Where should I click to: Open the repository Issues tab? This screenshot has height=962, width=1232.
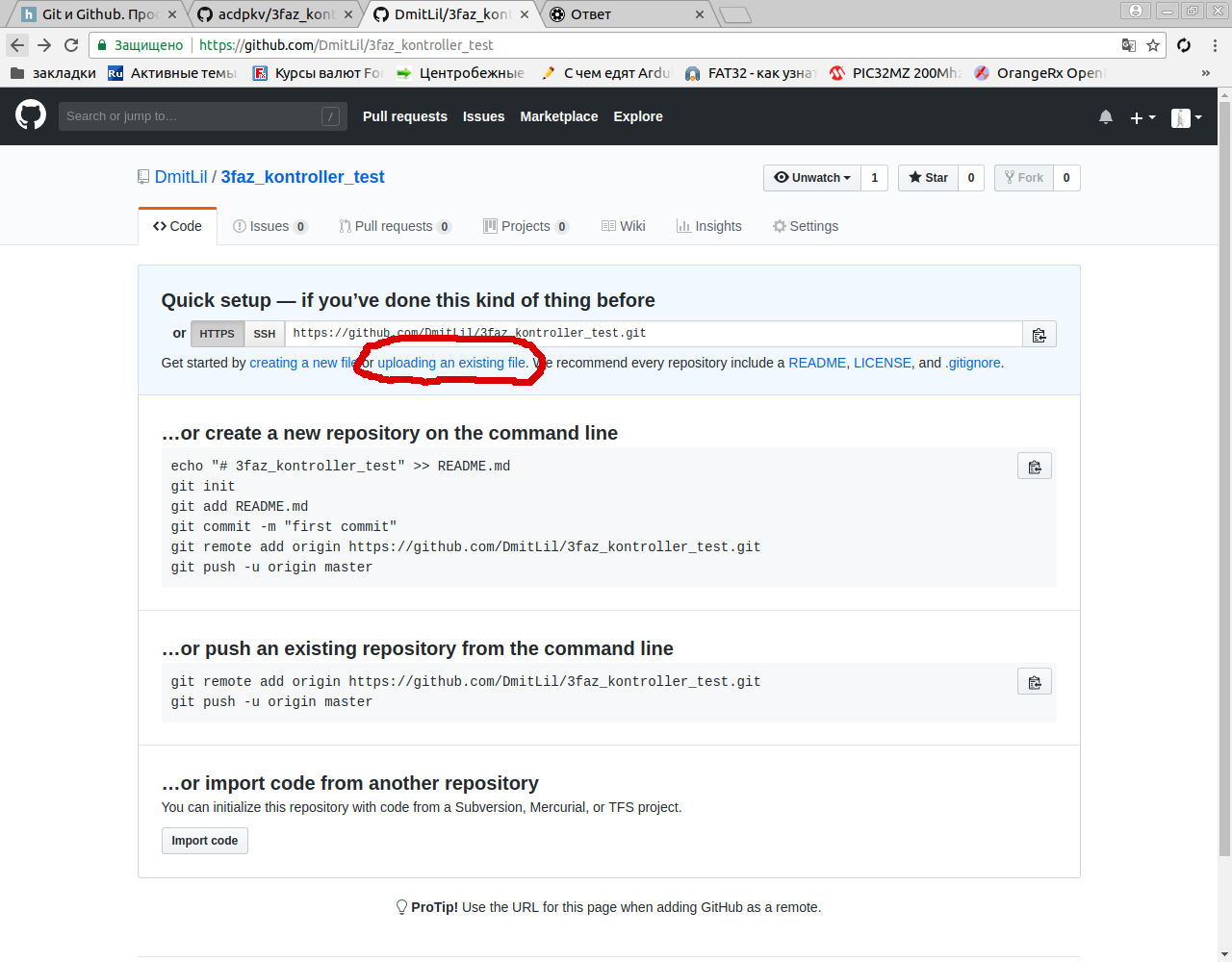[x=270, y=226]
